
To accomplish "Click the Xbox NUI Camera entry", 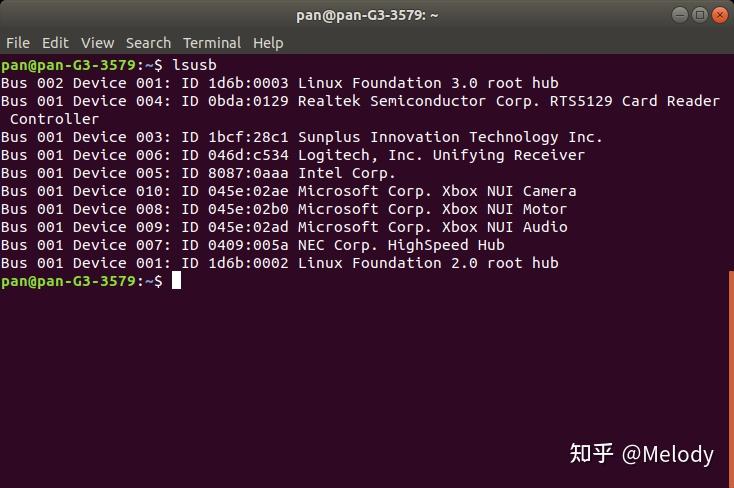I will click(x=437, y=191).
